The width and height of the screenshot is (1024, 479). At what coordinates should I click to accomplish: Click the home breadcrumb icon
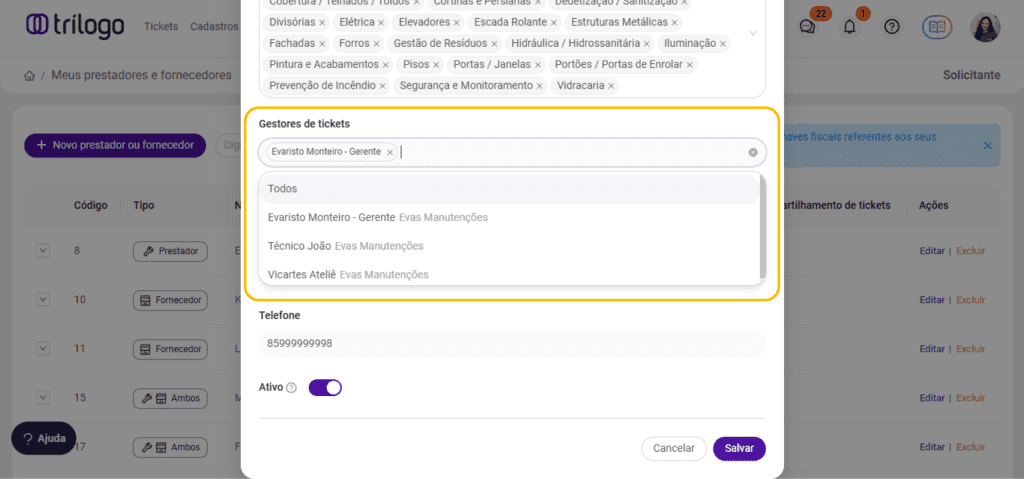[x=29, y=76]
